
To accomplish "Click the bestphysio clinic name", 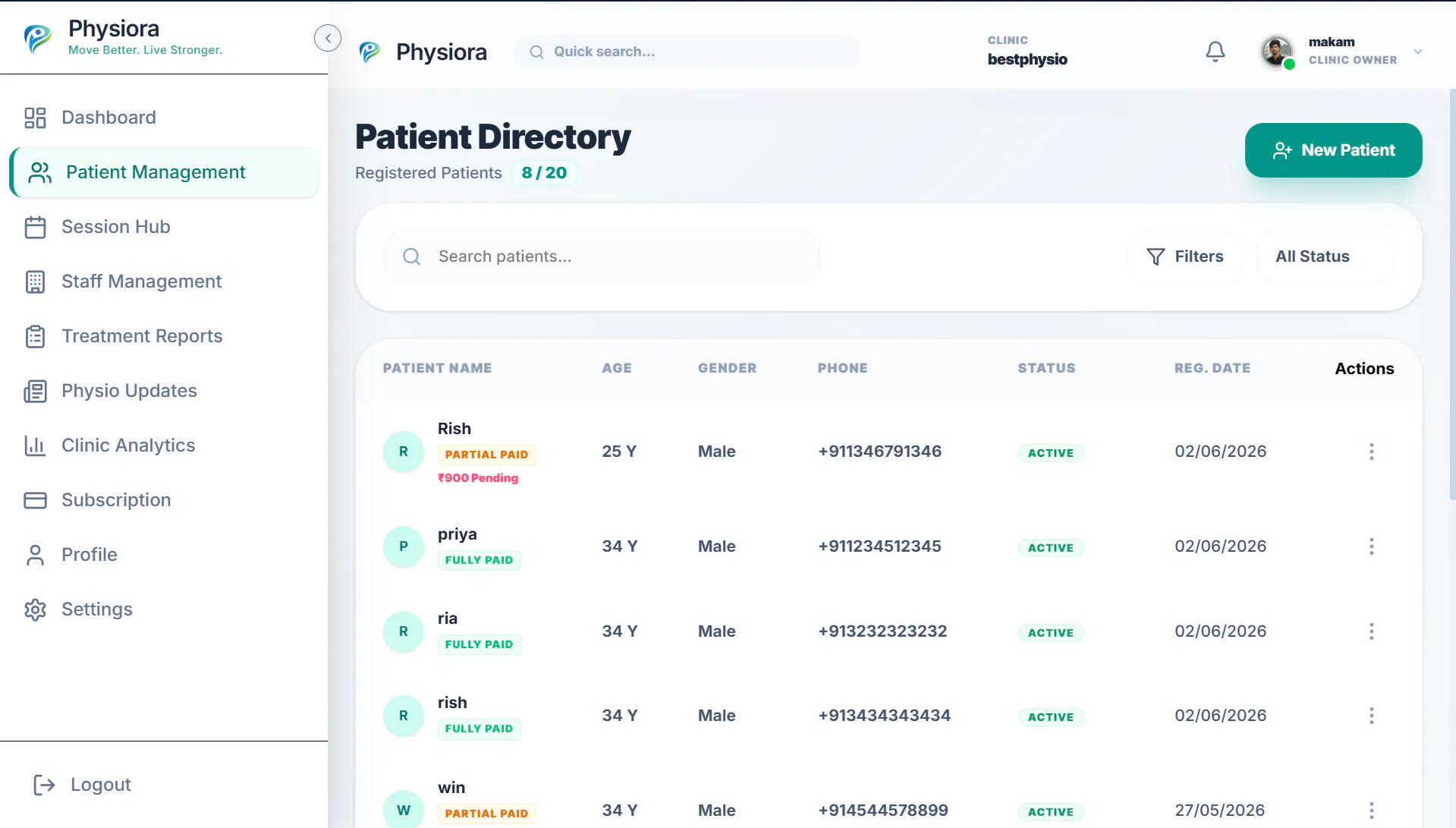I will click(1027, 59).
